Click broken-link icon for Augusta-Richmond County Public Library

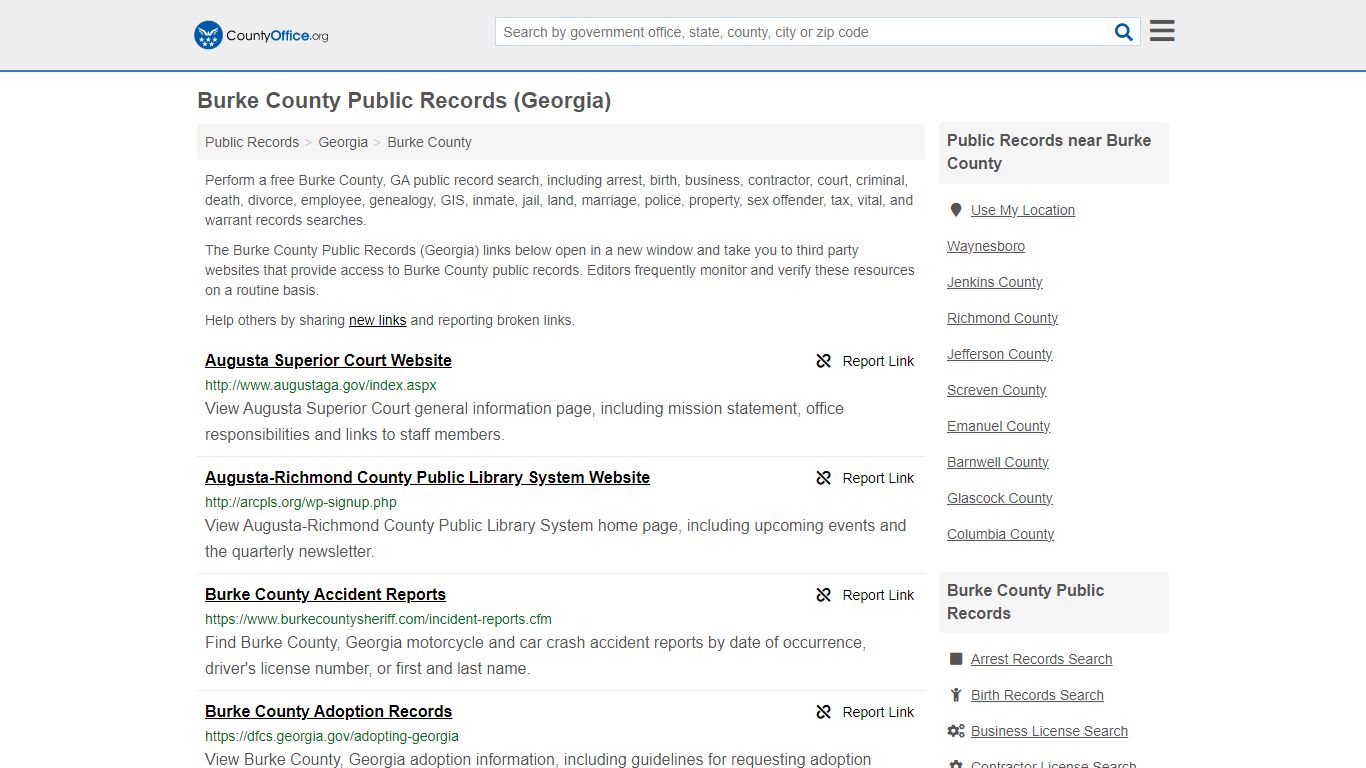pyautogui.click(x=823, y=478)
